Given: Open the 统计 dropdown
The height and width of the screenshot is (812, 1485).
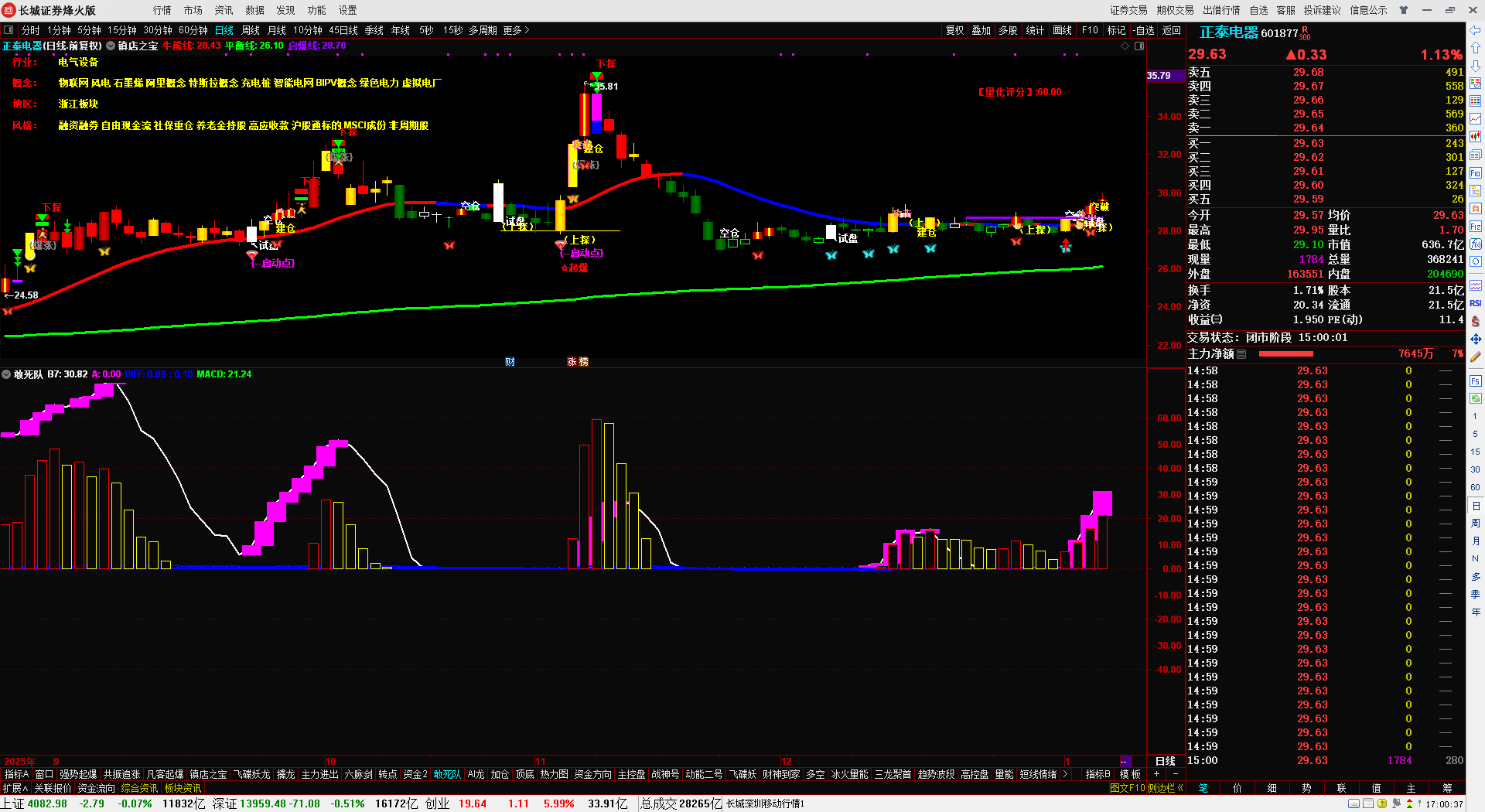Looking at the screenshot, I should coord(1035,30).
